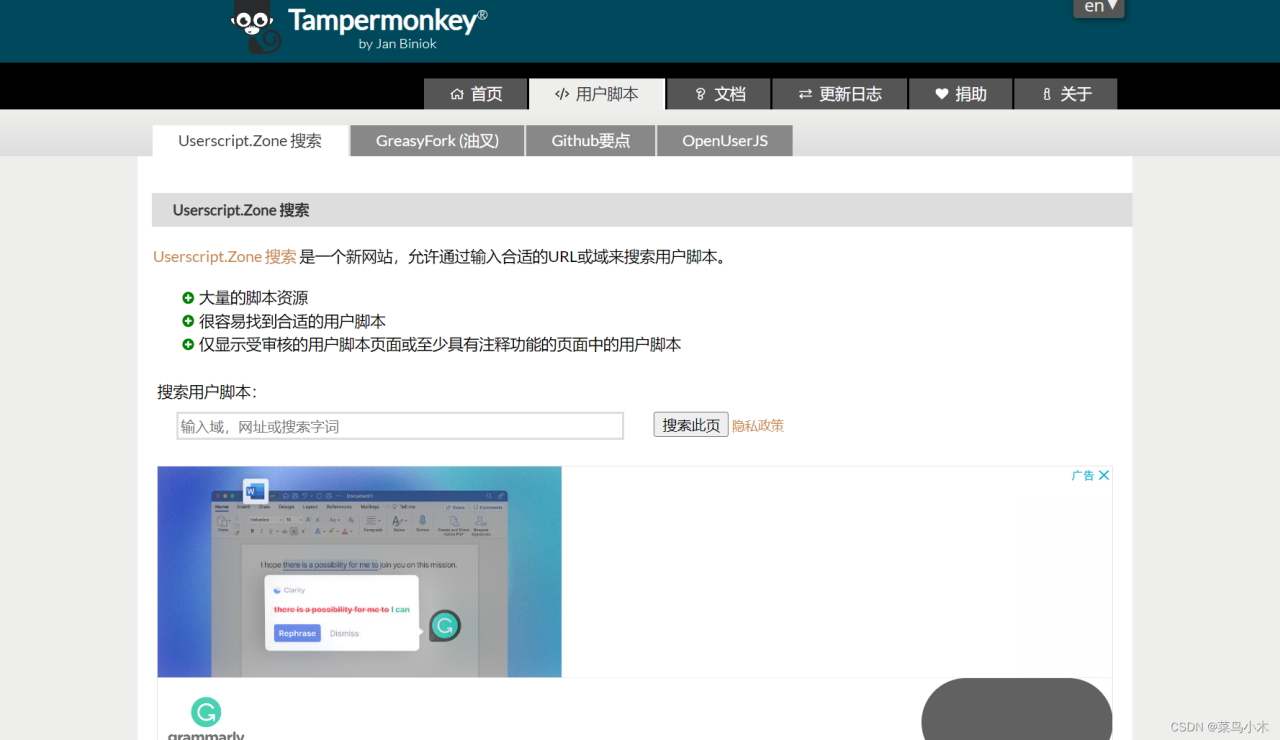Click the 仅显示受审核的用户脚本页面 bullet text
This screenshot has width=1280, height=740.
pos(440,344)
